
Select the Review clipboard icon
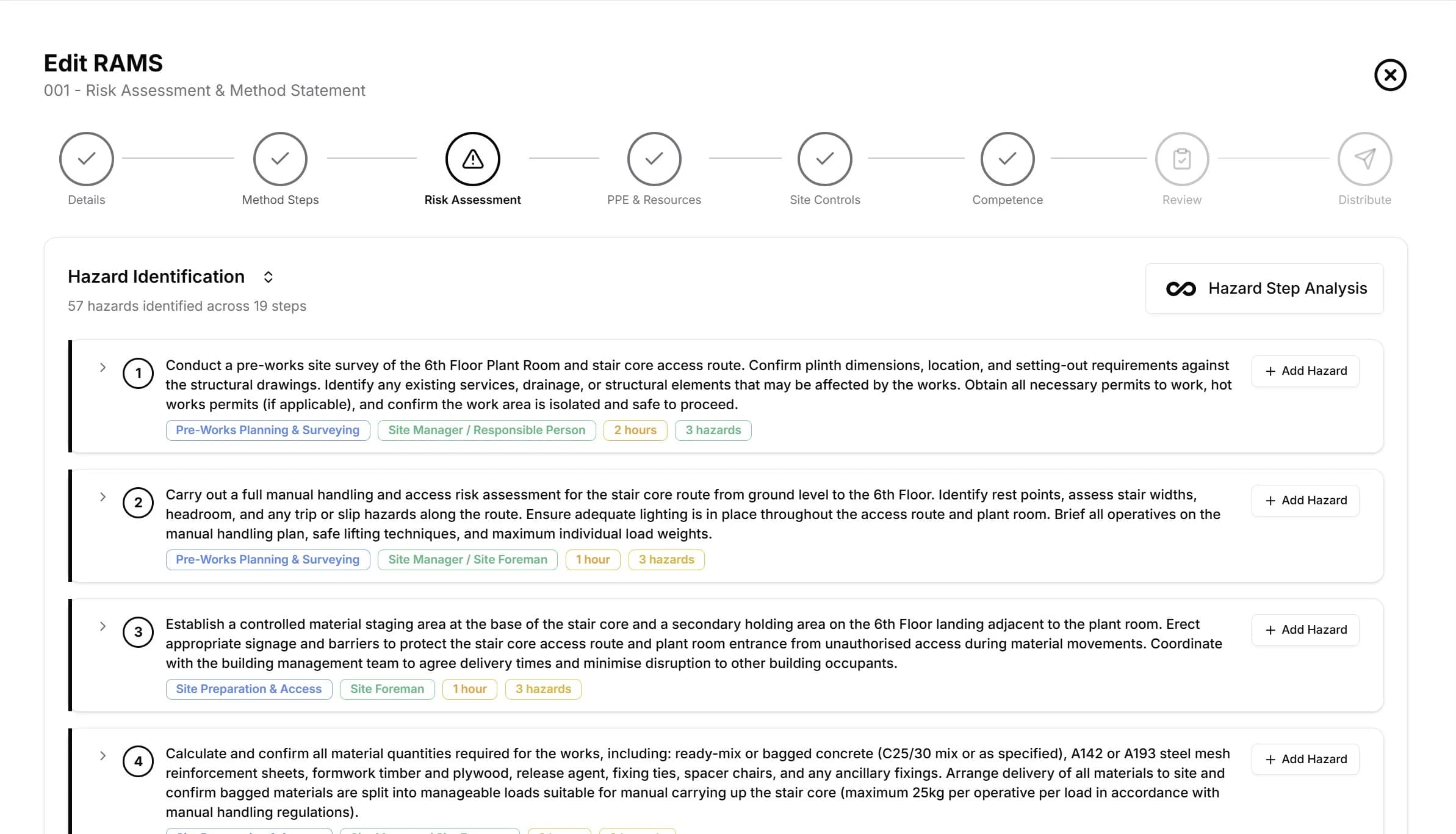[x=1181, y=159]
